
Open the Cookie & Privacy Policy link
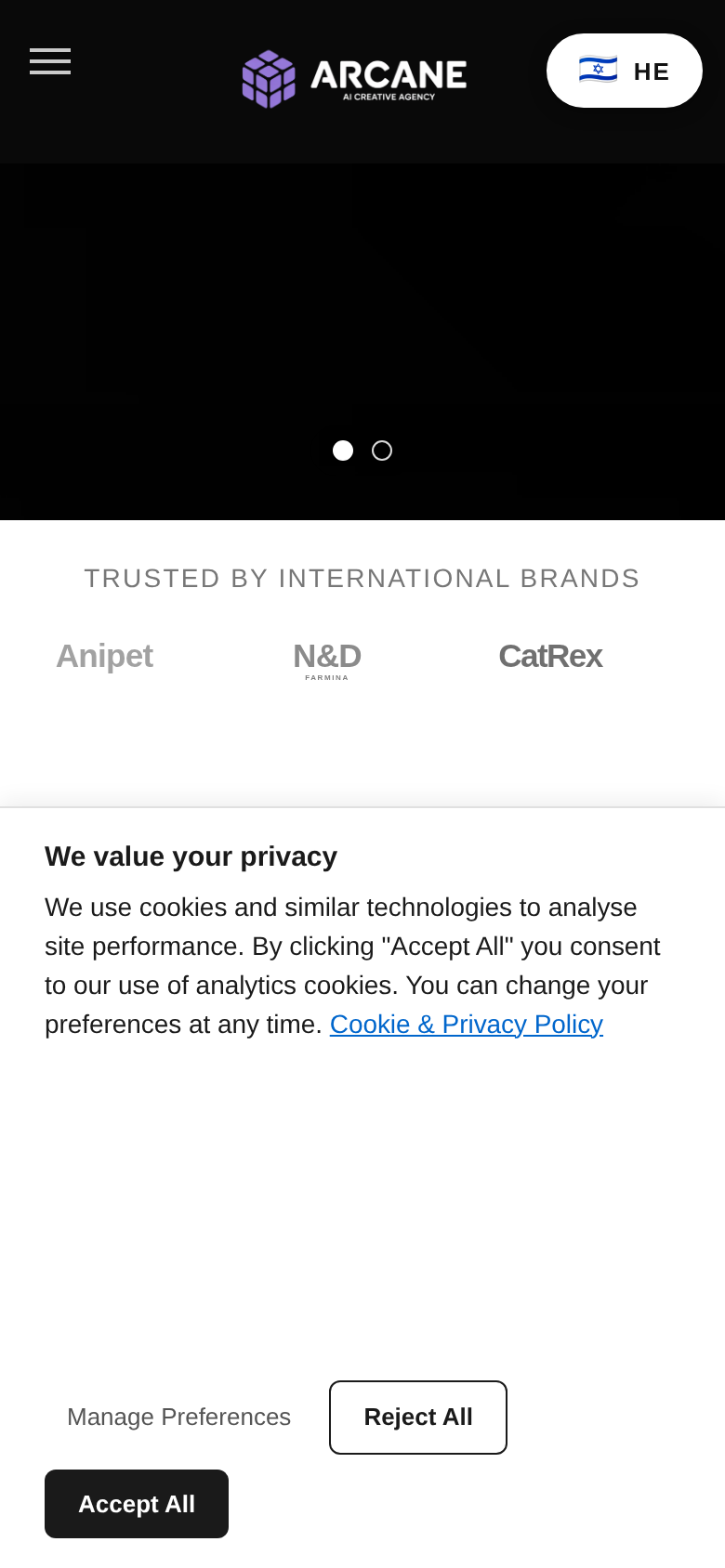467,1024
